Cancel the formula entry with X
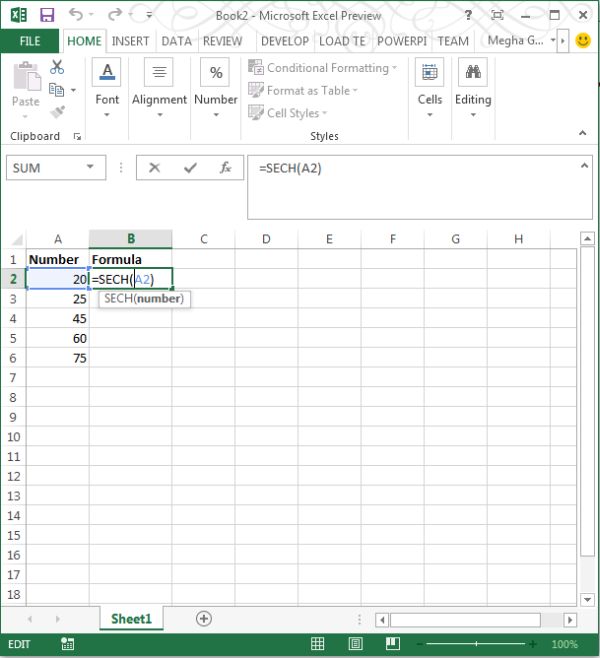 [154, 168]
